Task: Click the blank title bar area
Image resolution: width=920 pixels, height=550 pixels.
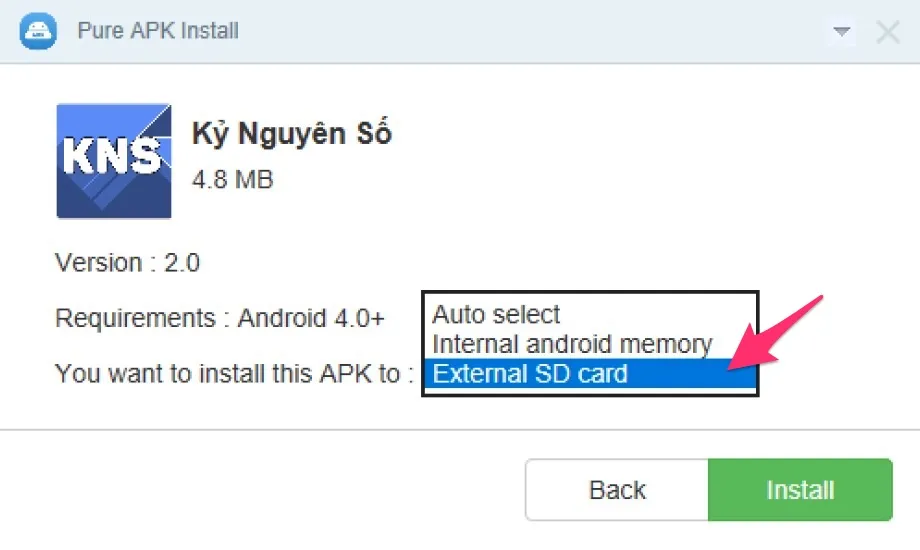Action: (528, 31)
